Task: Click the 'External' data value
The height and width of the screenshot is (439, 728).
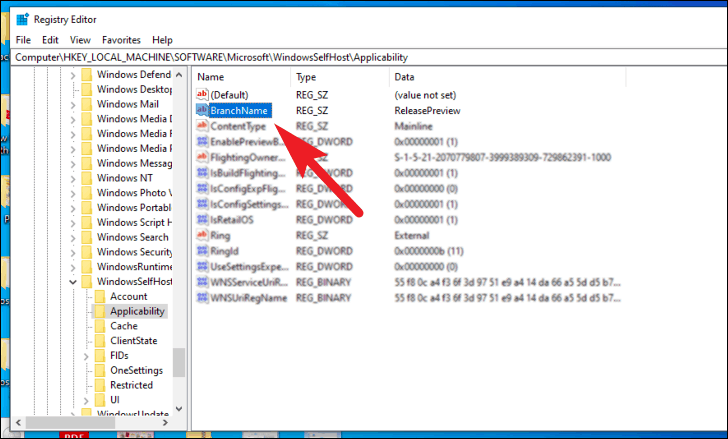Action: (x=412, y=235)
